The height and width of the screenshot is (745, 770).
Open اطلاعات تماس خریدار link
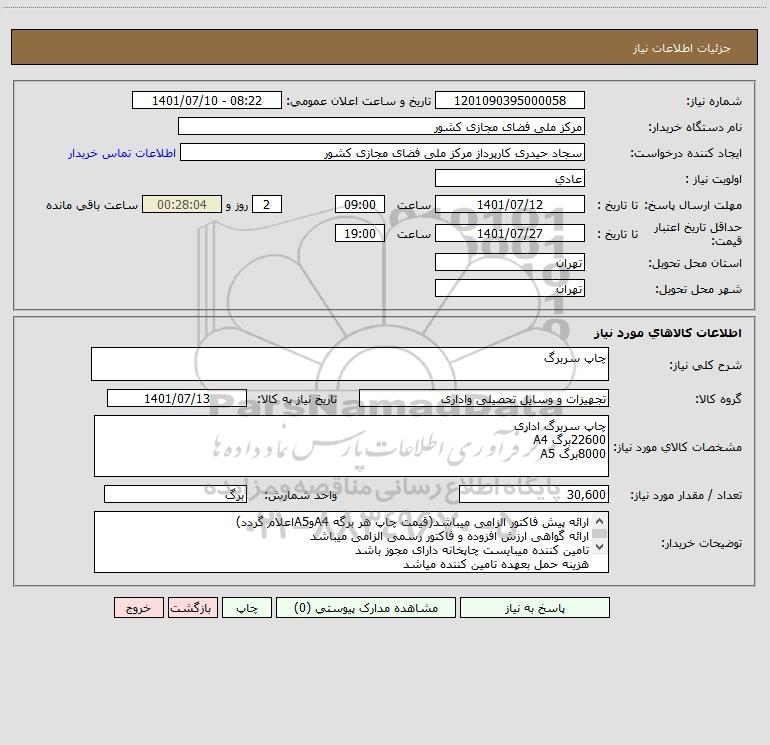122,153
